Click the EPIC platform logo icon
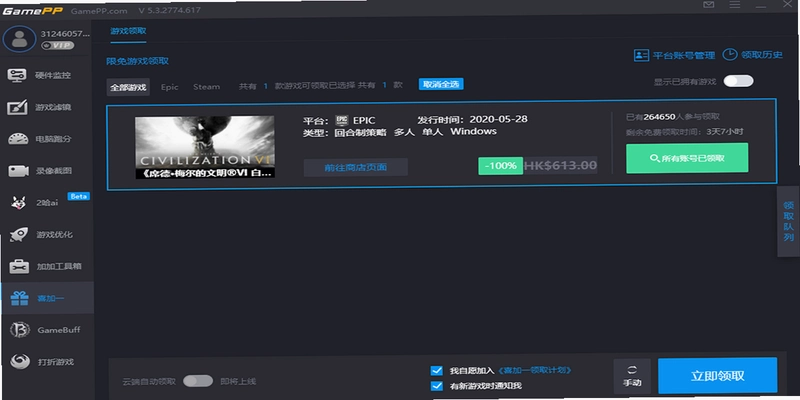 click(341, 120)
